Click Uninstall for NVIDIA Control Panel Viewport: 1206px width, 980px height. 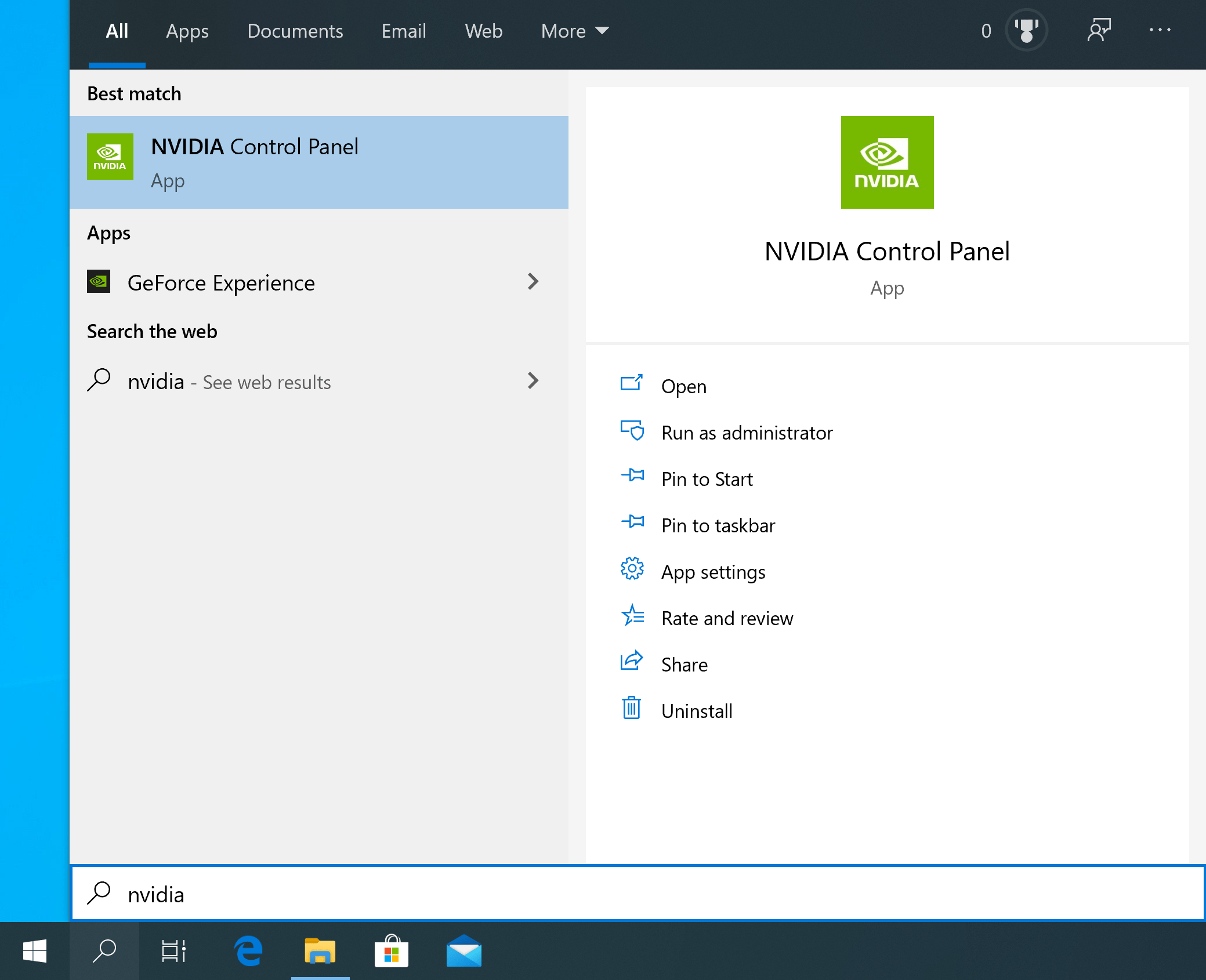[x=697, y=711]
